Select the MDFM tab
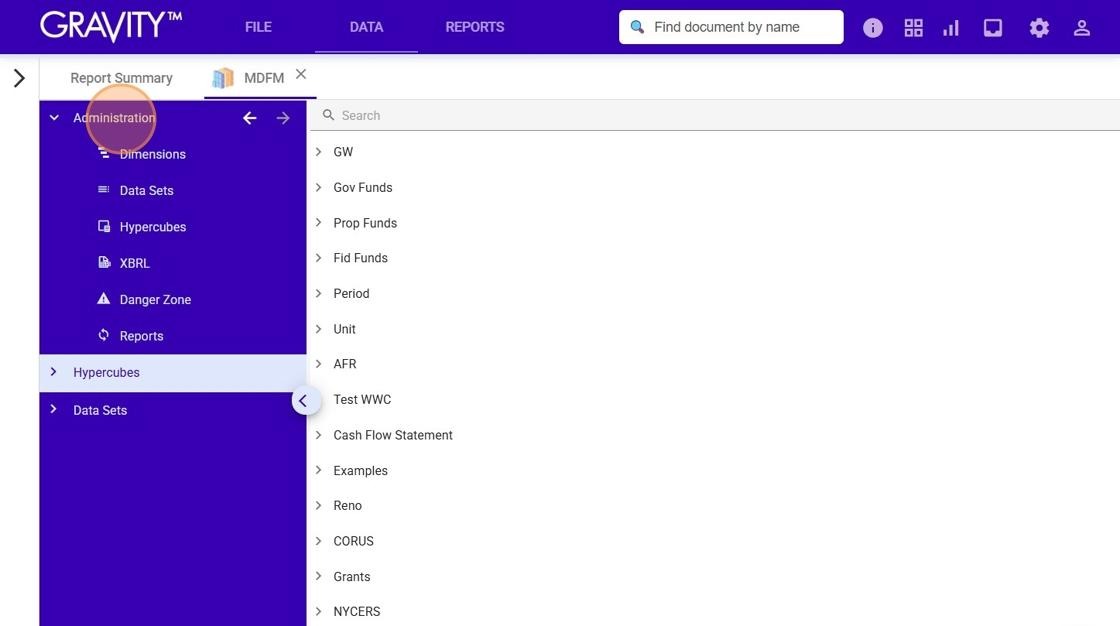This screenshot has height=626, width=1120. pyautogui.click(x=264, y=78)
